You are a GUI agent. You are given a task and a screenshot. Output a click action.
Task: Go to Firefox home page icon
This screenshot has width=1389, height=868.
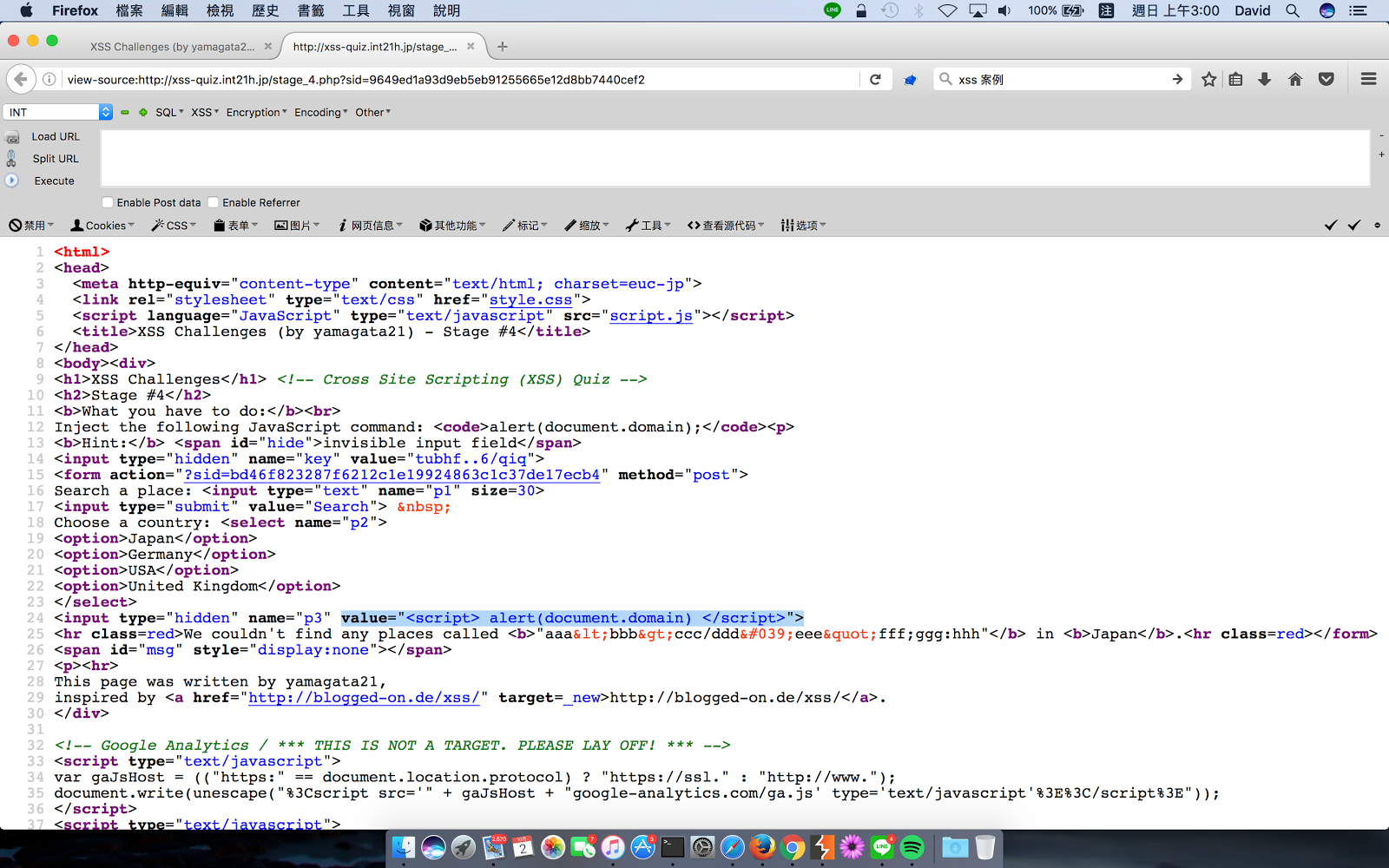click(x=1295, y=79)
